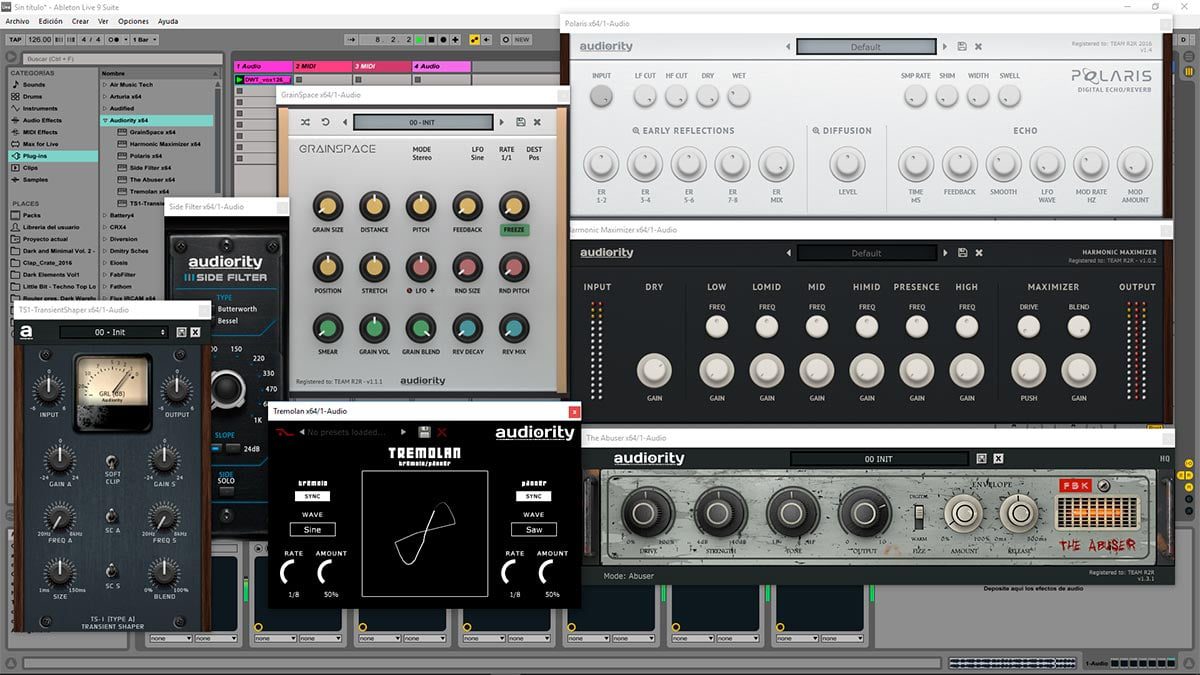
Task: Click the GRAIN SIZE knob in GrainSpace
Action: [327, 207]
